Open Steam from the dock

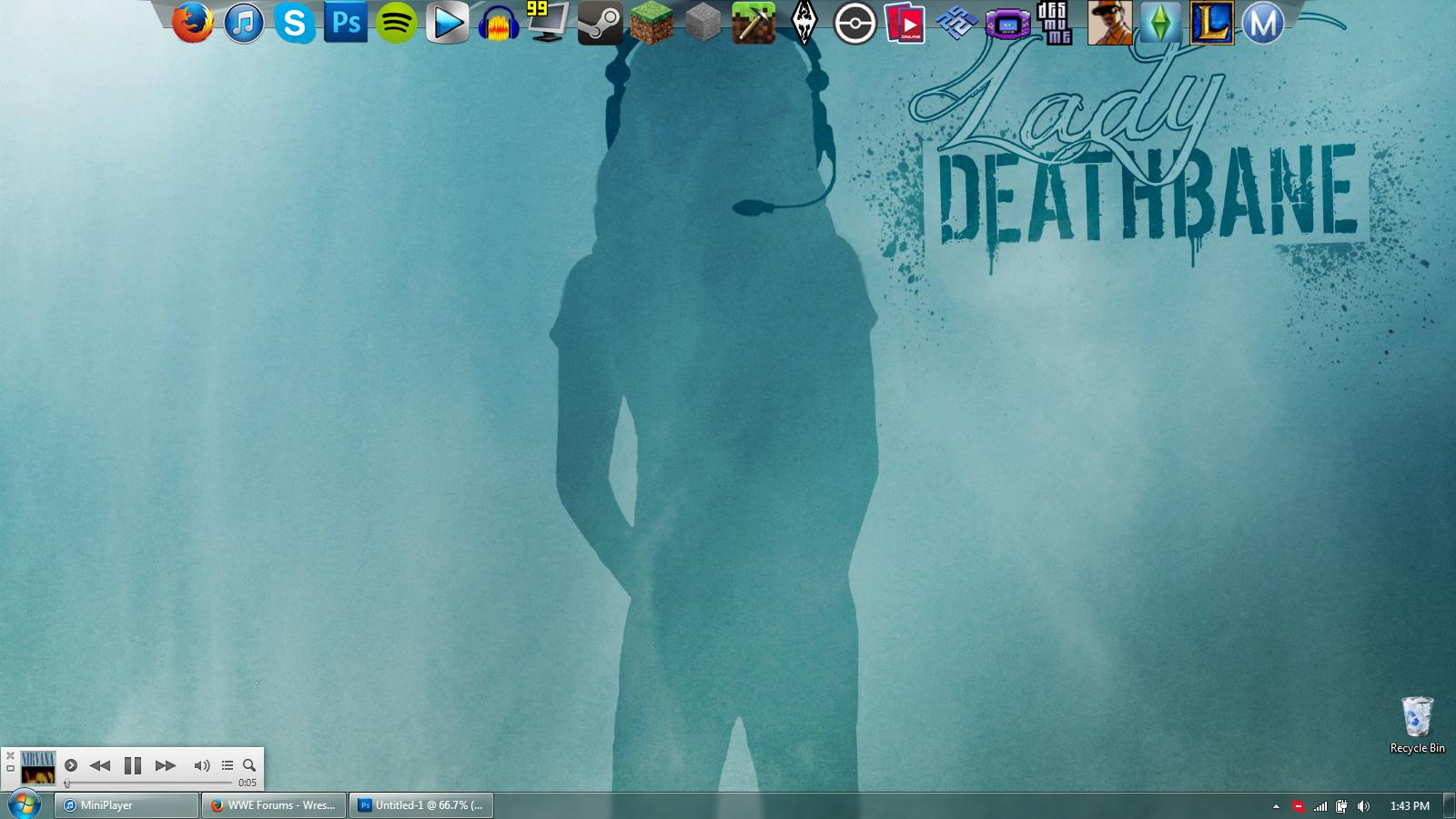[601, 23]
